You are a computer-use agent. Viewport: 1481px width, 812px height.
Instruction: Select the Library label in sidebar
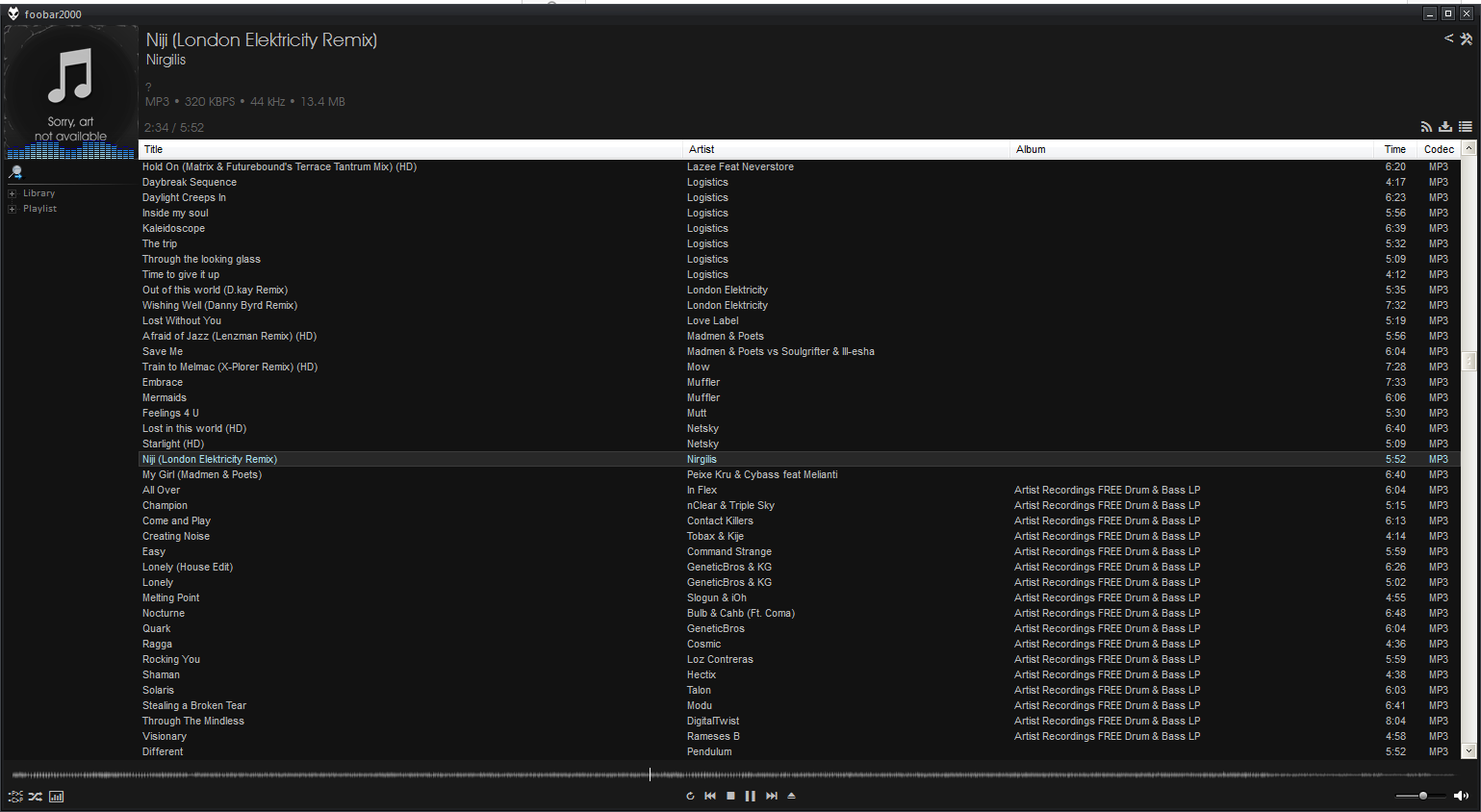38,193
